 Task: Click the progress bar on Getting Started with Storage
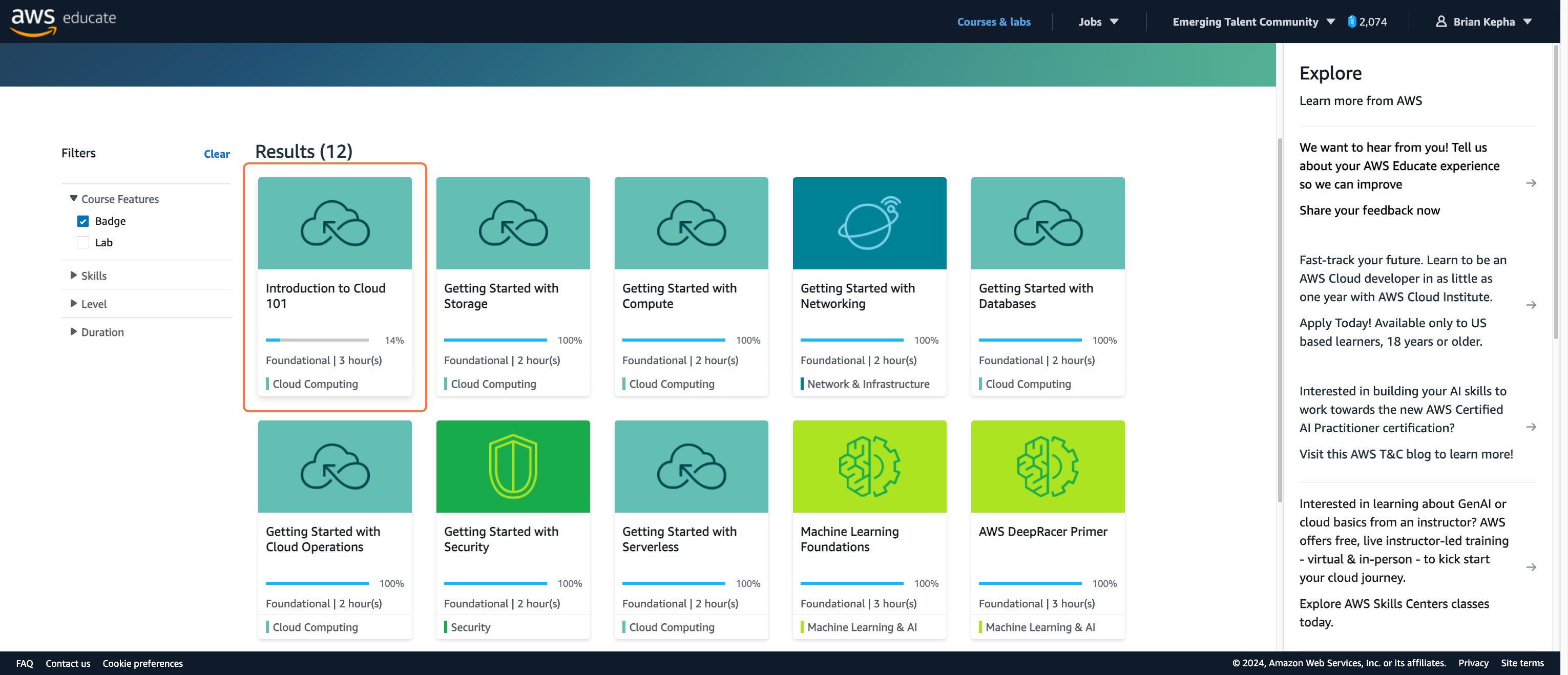495,340
